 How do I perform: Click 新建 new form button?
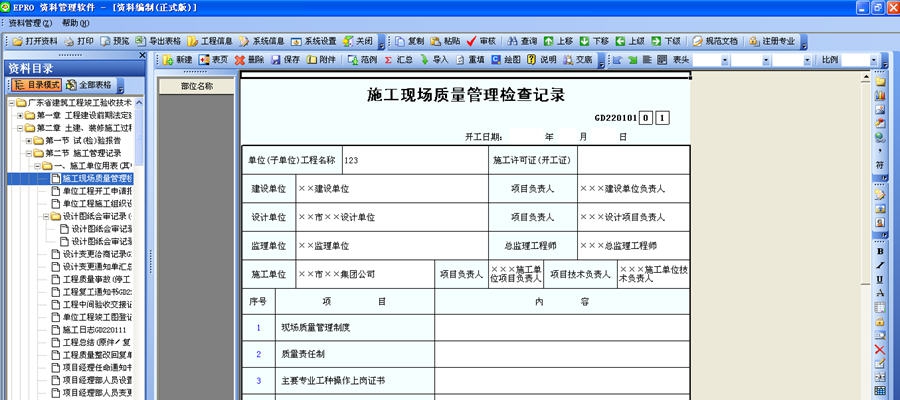177,60
